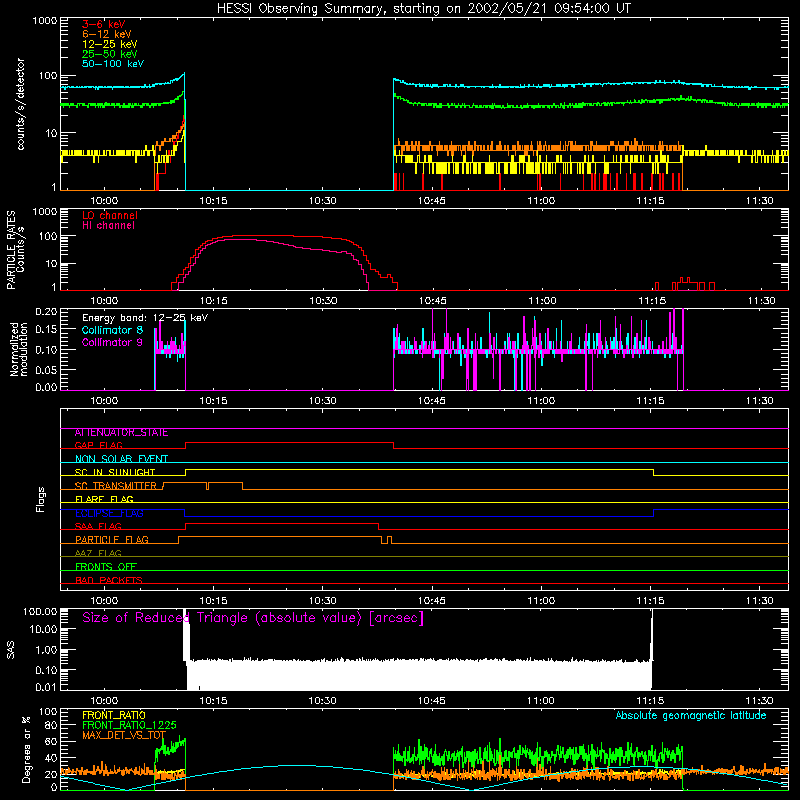Click 10:15 under the SAS plot
Screen dimensions: 800x800
pyautogui.click(x=213, y=701)
